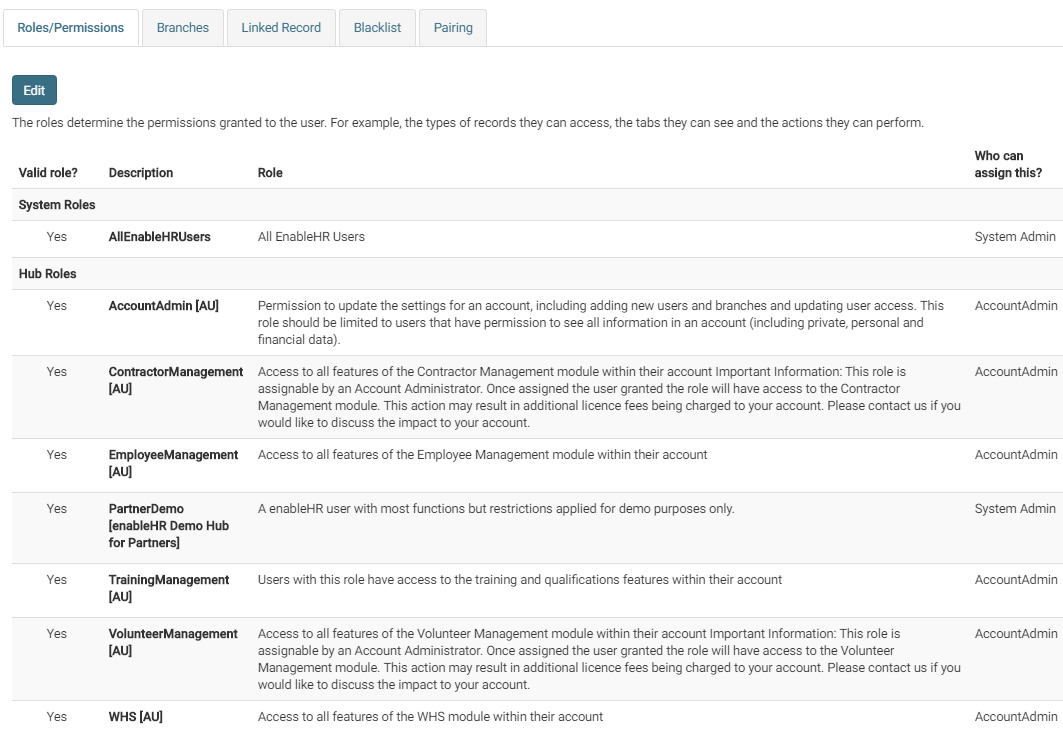This screenshot has height=738, width=1063.
Task: Click the PartnerDemo role name
Action: pos(147,509)
